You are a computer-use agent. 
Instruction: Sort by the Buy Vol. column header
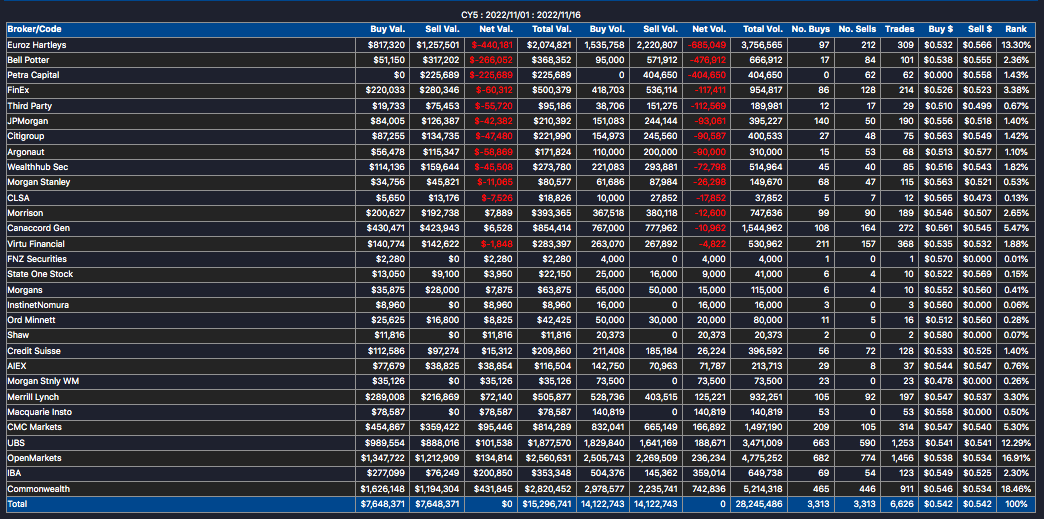607,29
